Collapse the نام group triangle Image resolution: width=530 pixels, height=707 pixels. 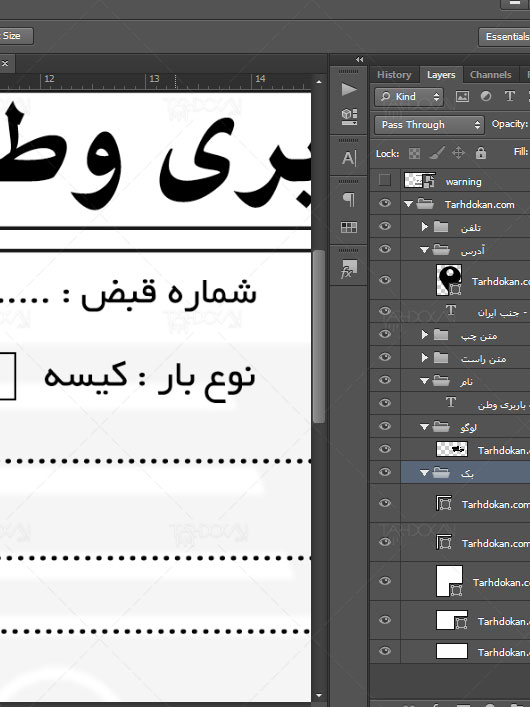[x=424, y=381]
